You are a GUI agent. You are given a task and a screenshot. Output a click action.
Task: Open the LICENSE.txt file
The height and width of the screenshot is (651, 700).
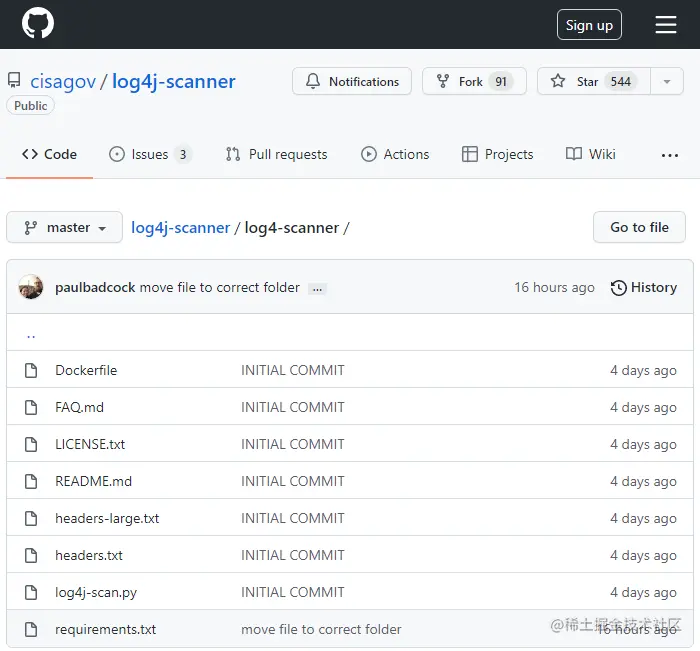(x=90, y=444)
